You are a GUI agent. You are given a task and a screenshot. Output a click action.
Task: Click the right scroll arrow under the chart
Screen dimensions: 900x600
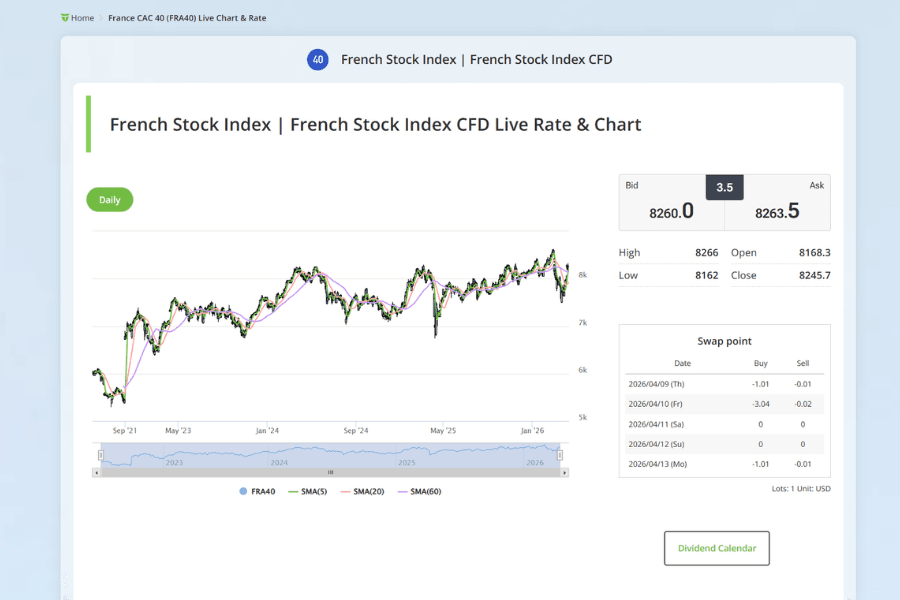tap(563, 471)
